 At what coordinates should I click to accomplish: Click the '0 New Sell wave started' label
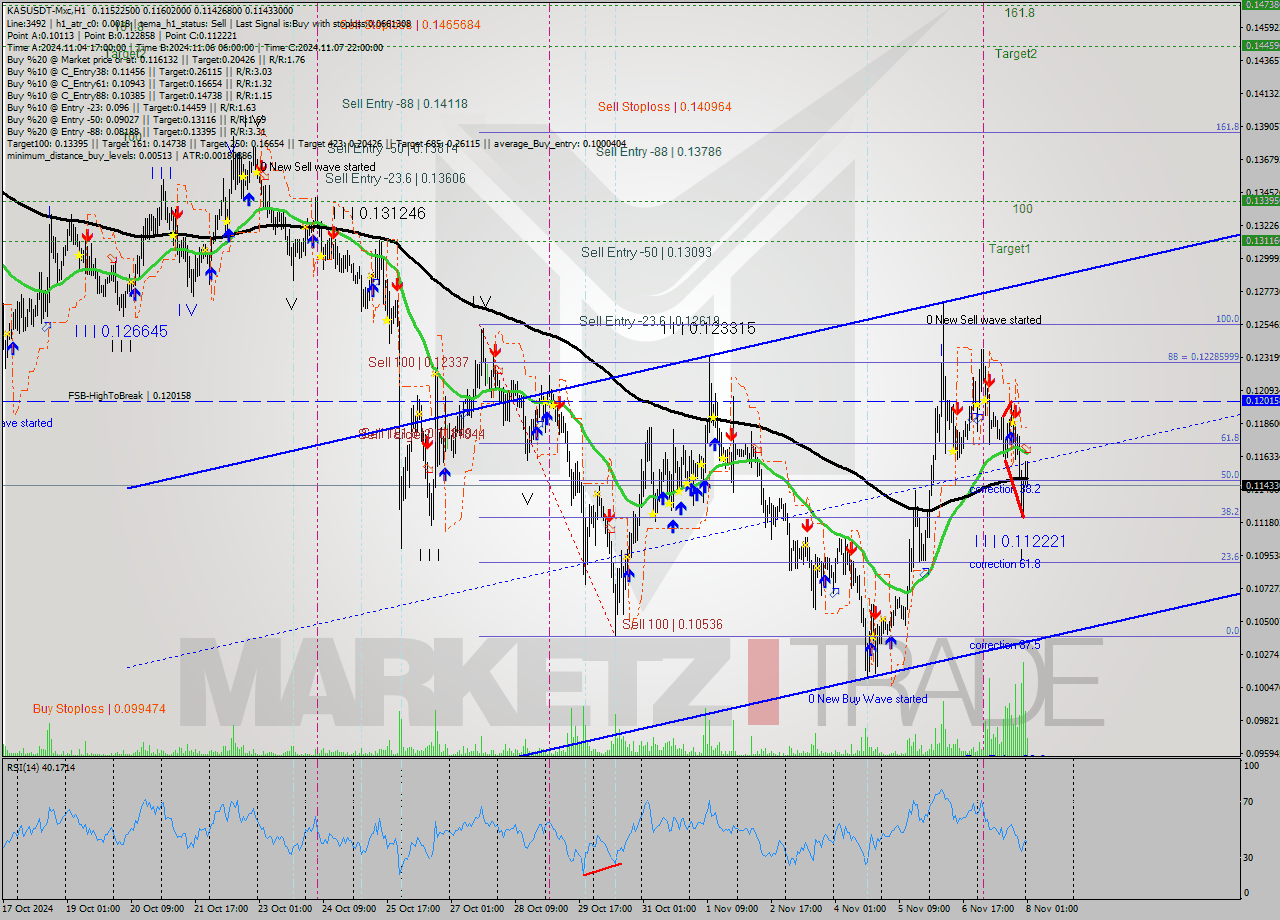coord(983,320)
